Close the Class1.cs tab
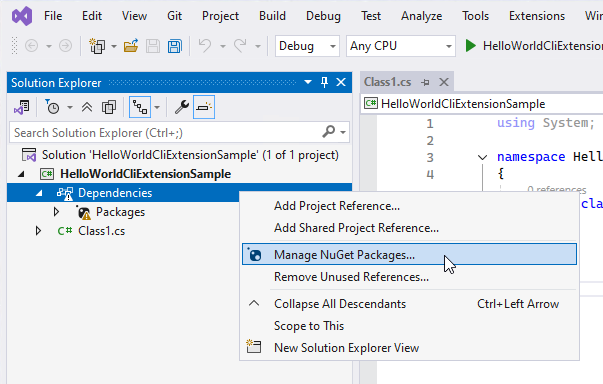This screenshot has height=384, width=603. tap(444, 82)
